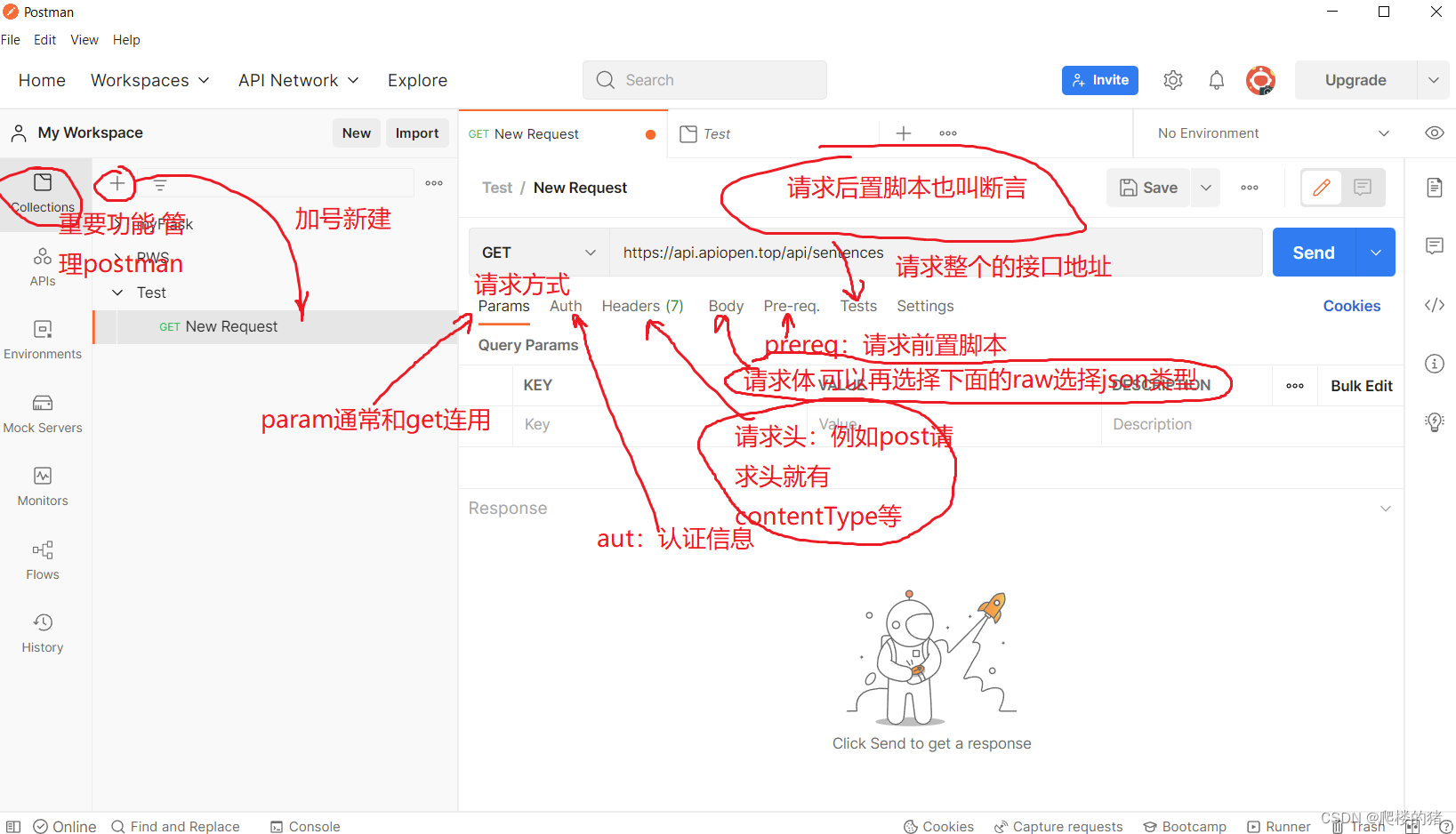Screen dimensions: 1456x834
Task: Open the Flows sidebar panel
Action: 43,560
